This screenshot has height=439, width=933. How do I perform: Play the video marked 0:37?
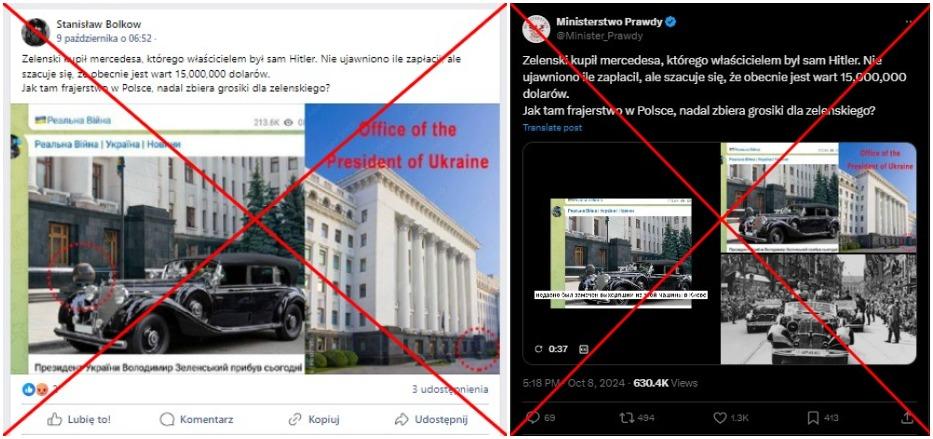(x=621, y=253)
